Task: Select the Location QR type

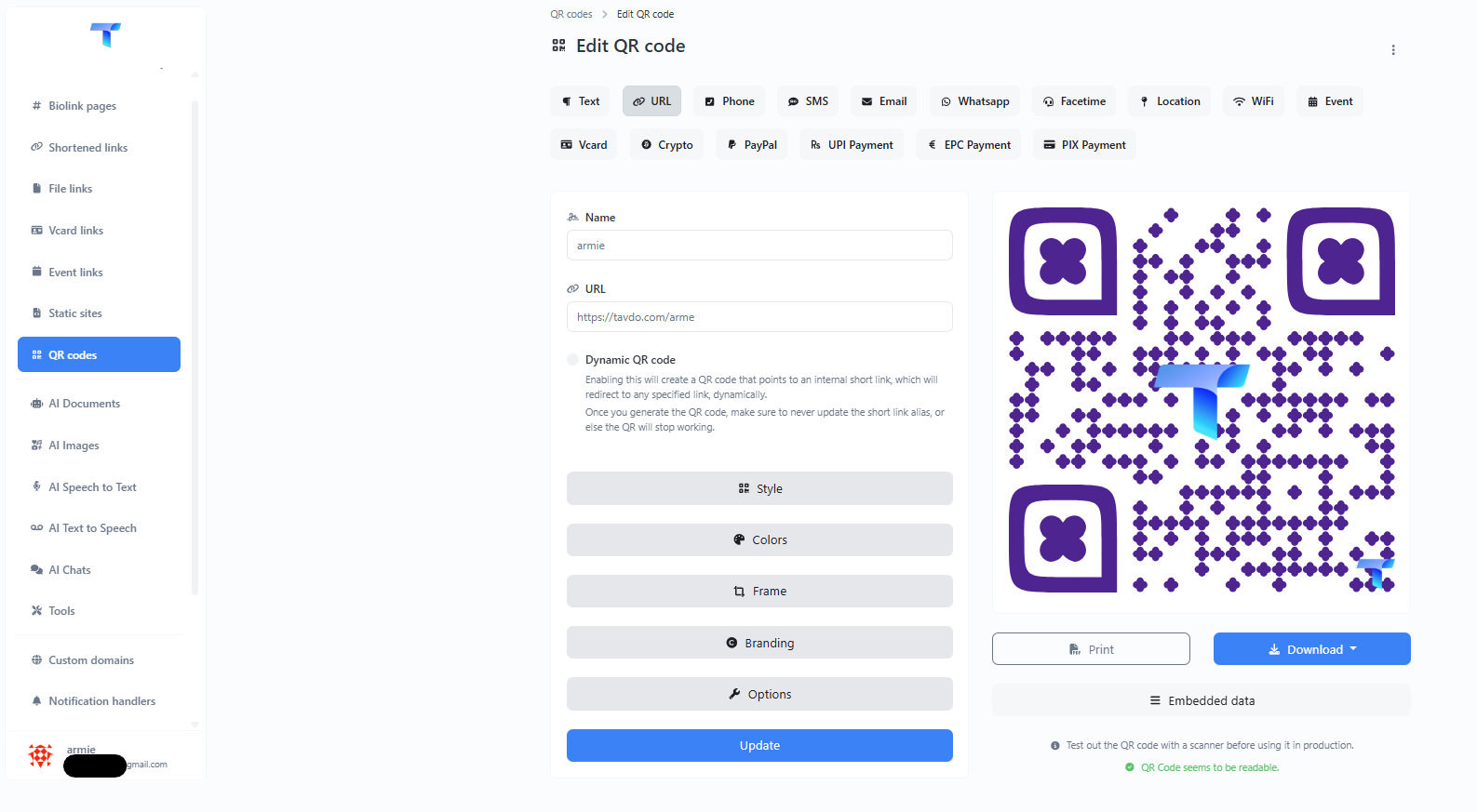Action: click(1169, 100)
